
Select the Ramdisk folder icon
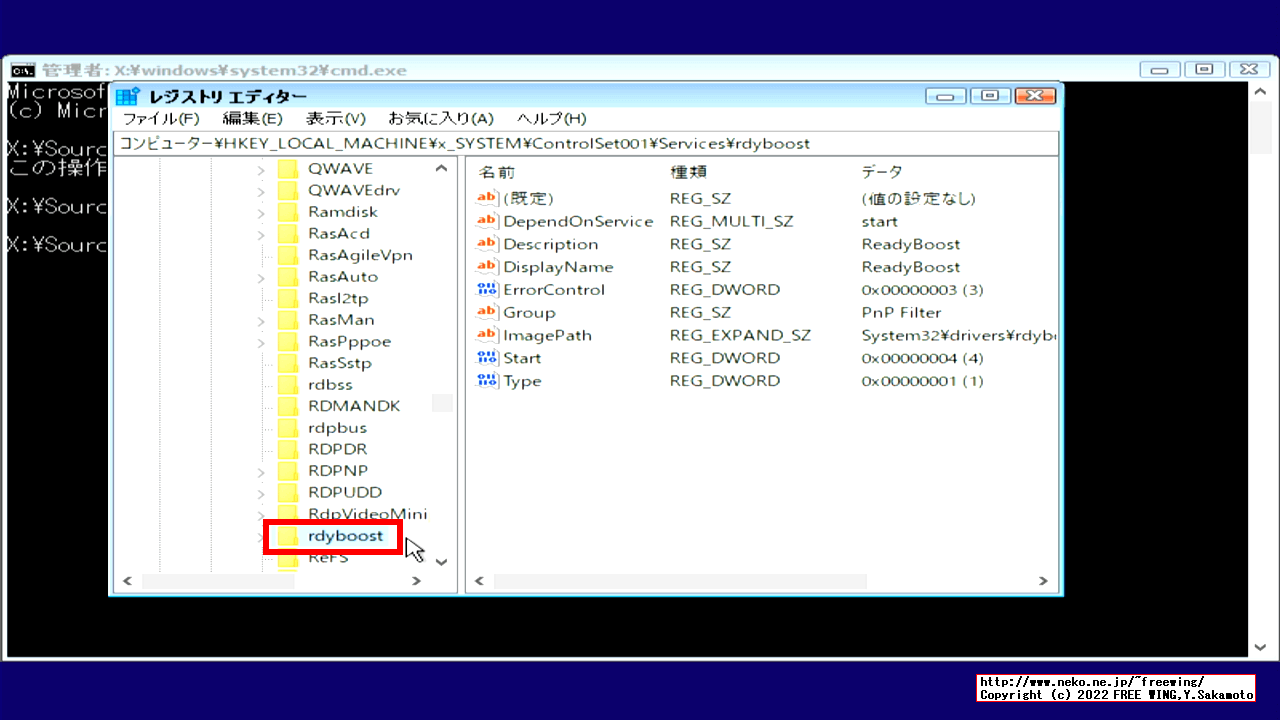pos(287,211)
